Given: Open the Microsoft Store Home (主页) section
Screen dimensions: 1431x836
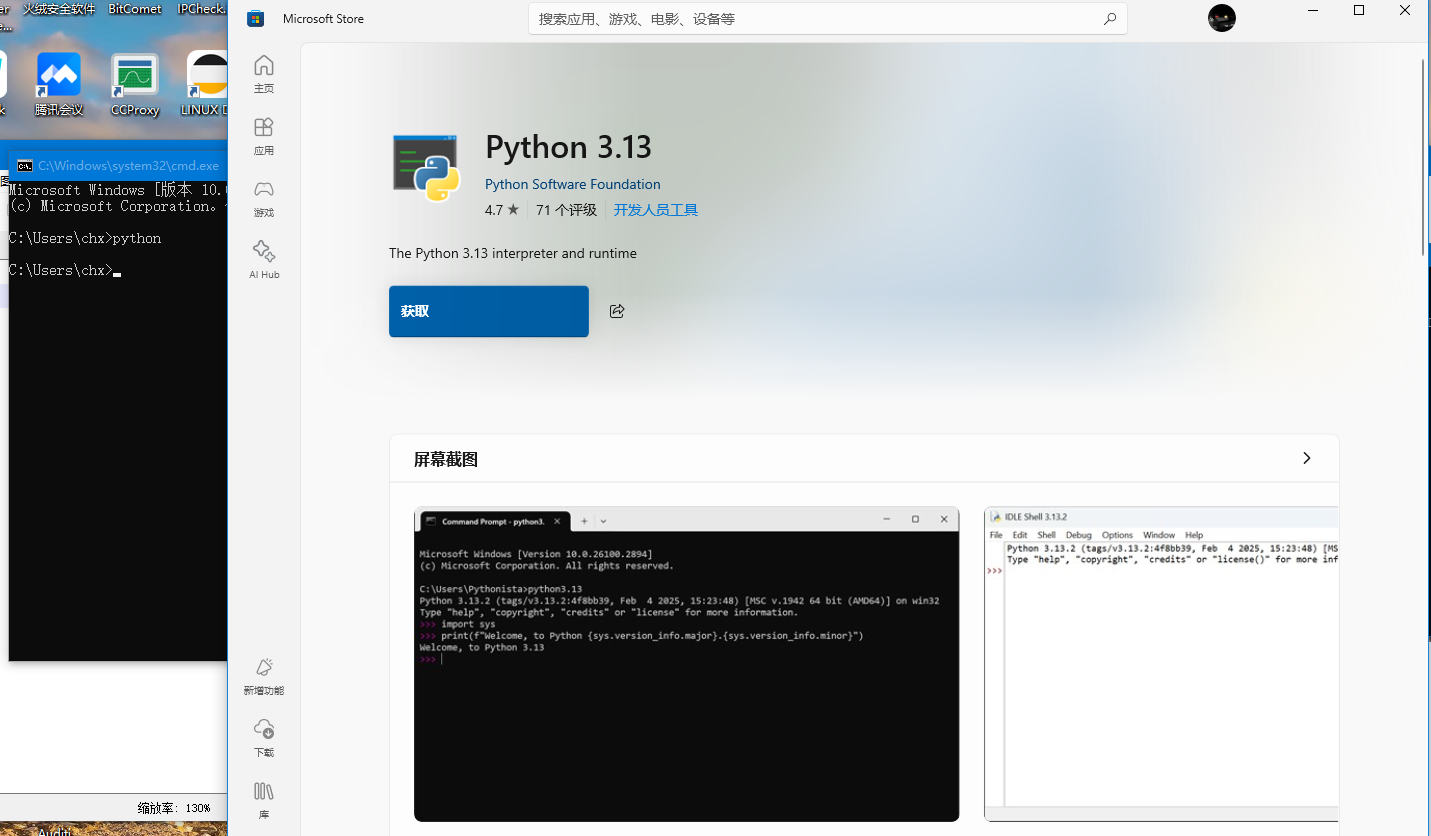Looking at the screenshot, I should 264,75.
